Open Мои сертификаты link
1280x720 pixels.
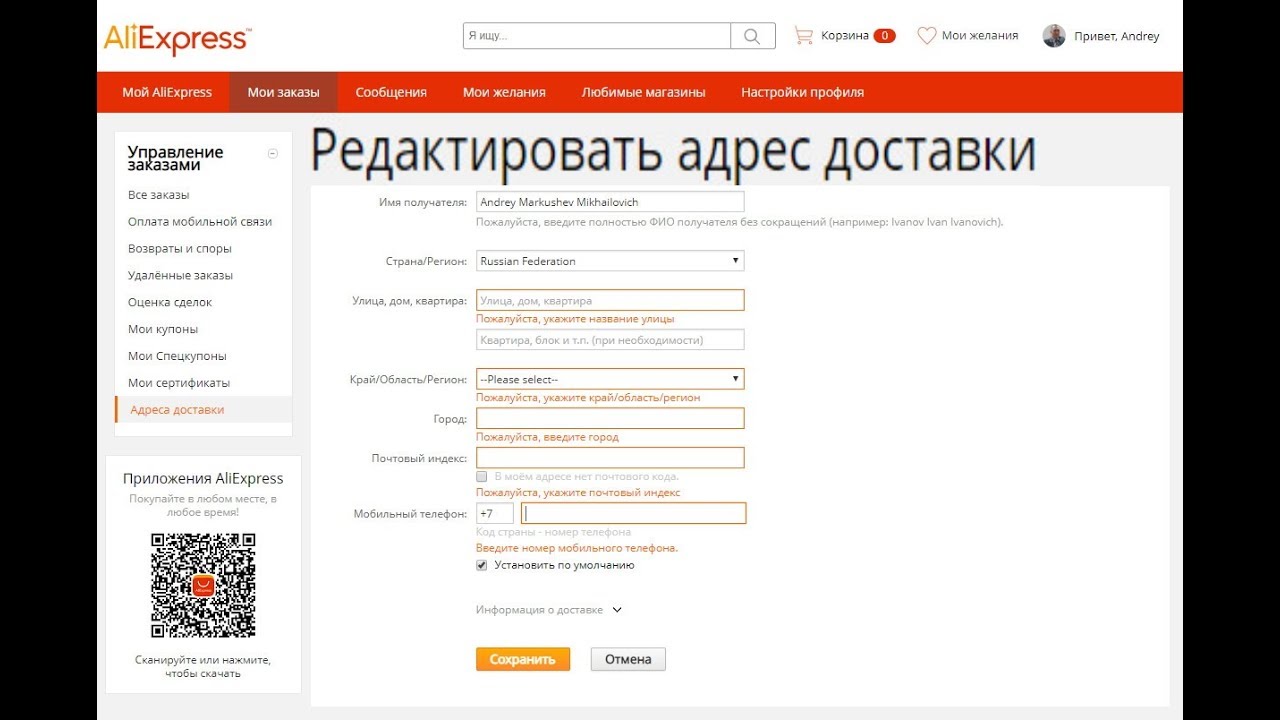[x=179, y=383]
